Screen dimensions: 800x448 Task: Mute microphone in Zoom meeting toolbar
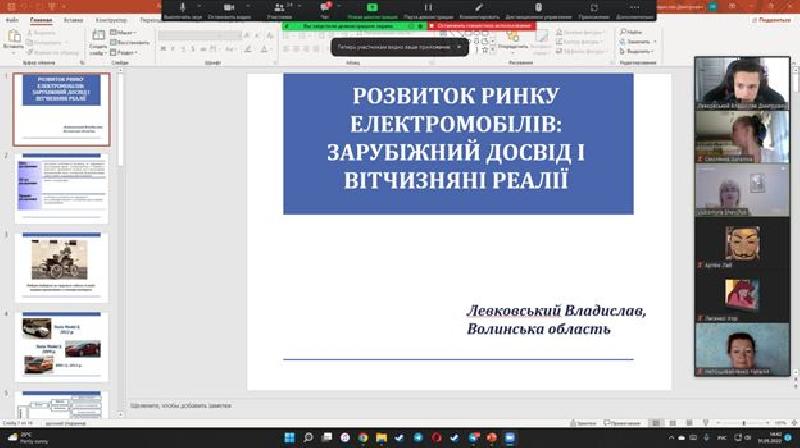[183, 9]
